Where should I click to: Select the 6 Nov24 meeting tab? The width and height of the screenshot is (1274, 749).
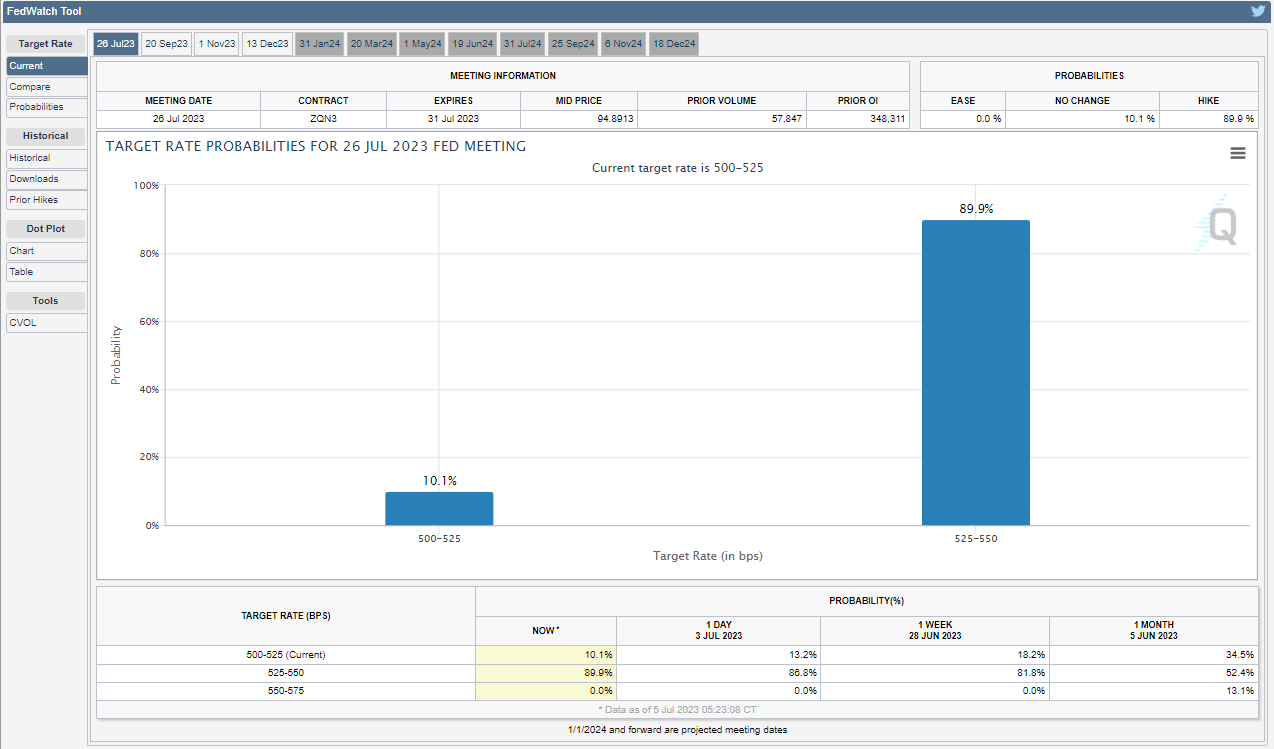623,44
